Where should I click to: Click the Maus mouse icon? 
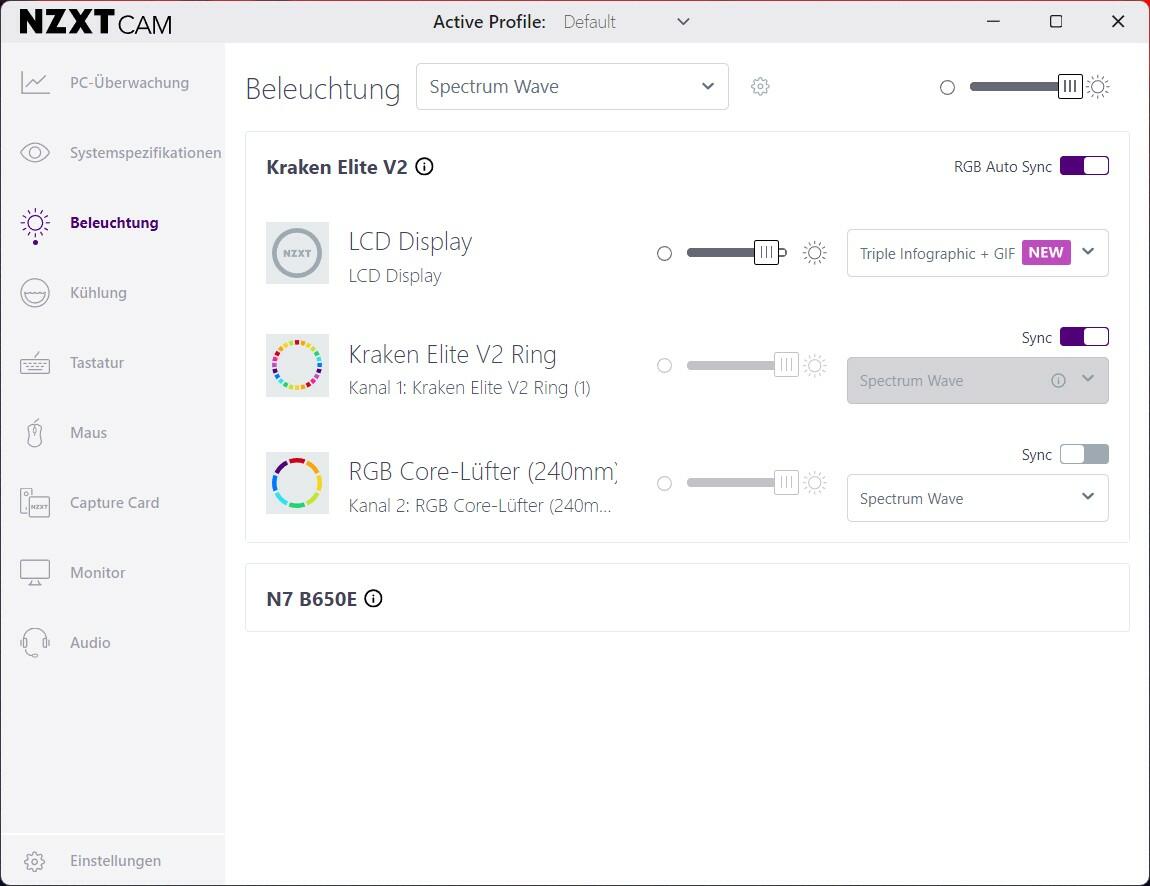(35, 433)
